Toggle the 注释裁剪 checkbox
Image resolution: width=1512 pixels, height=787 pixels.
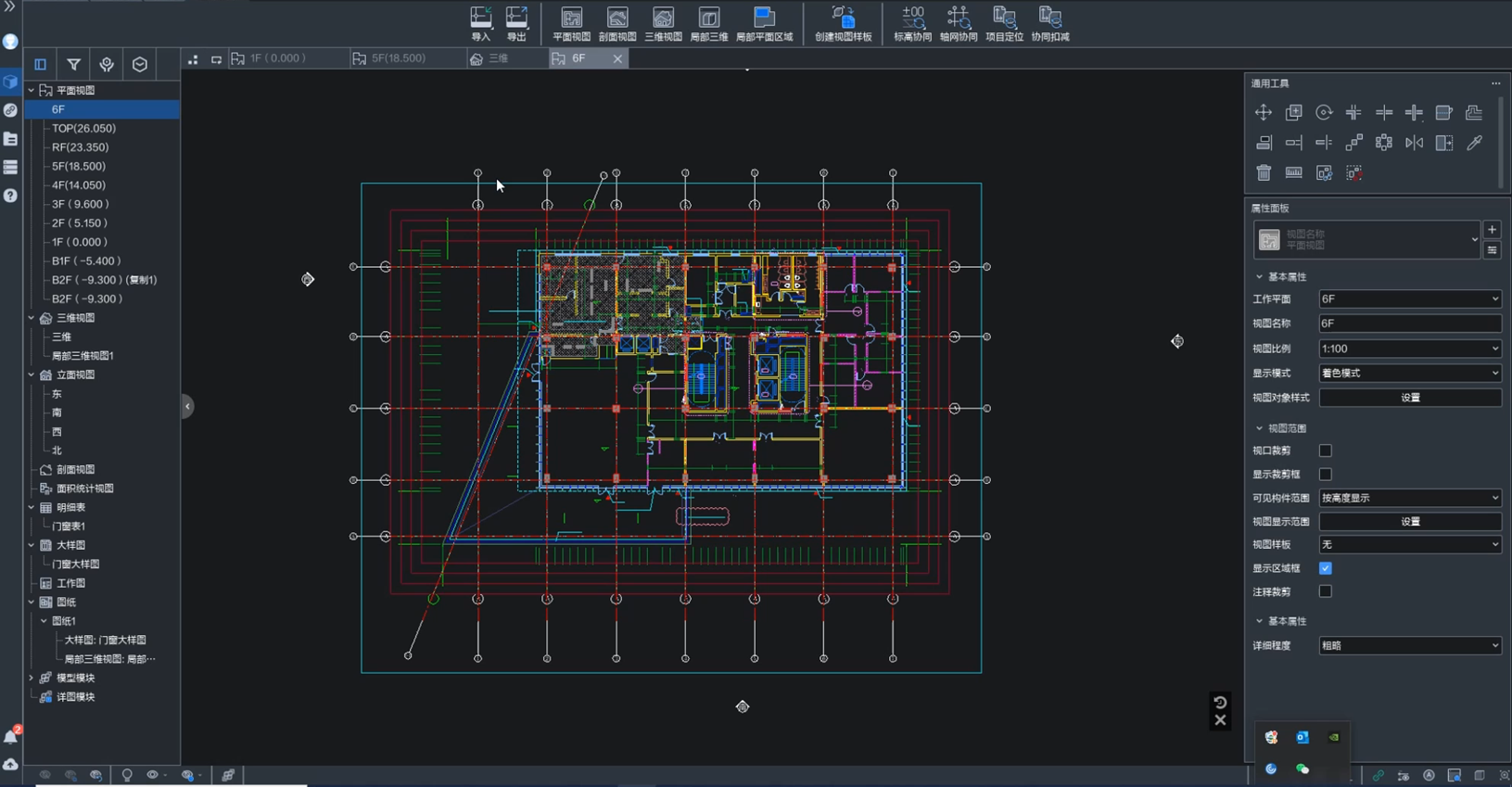(1326, 591)
